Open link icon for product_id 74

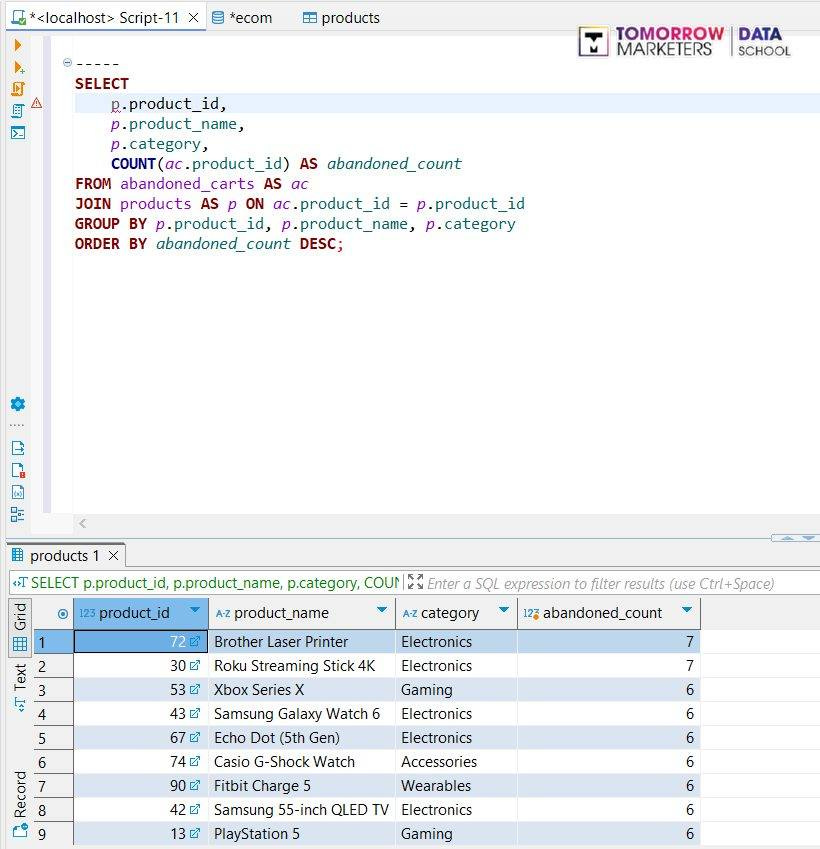(195, 761)
